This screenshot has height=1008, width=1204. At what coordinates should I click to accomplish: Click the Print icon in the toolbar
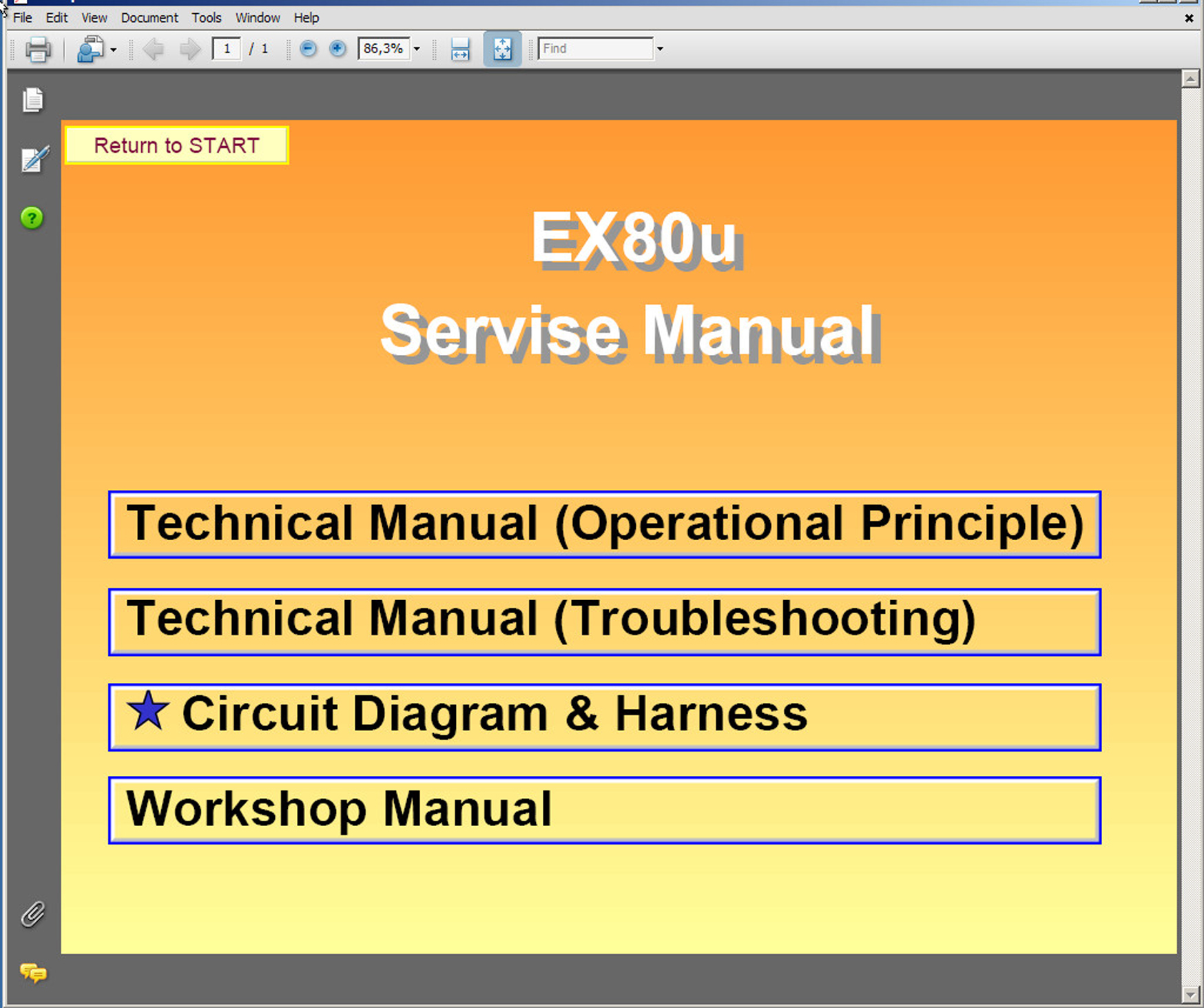(x=38, y=50)
